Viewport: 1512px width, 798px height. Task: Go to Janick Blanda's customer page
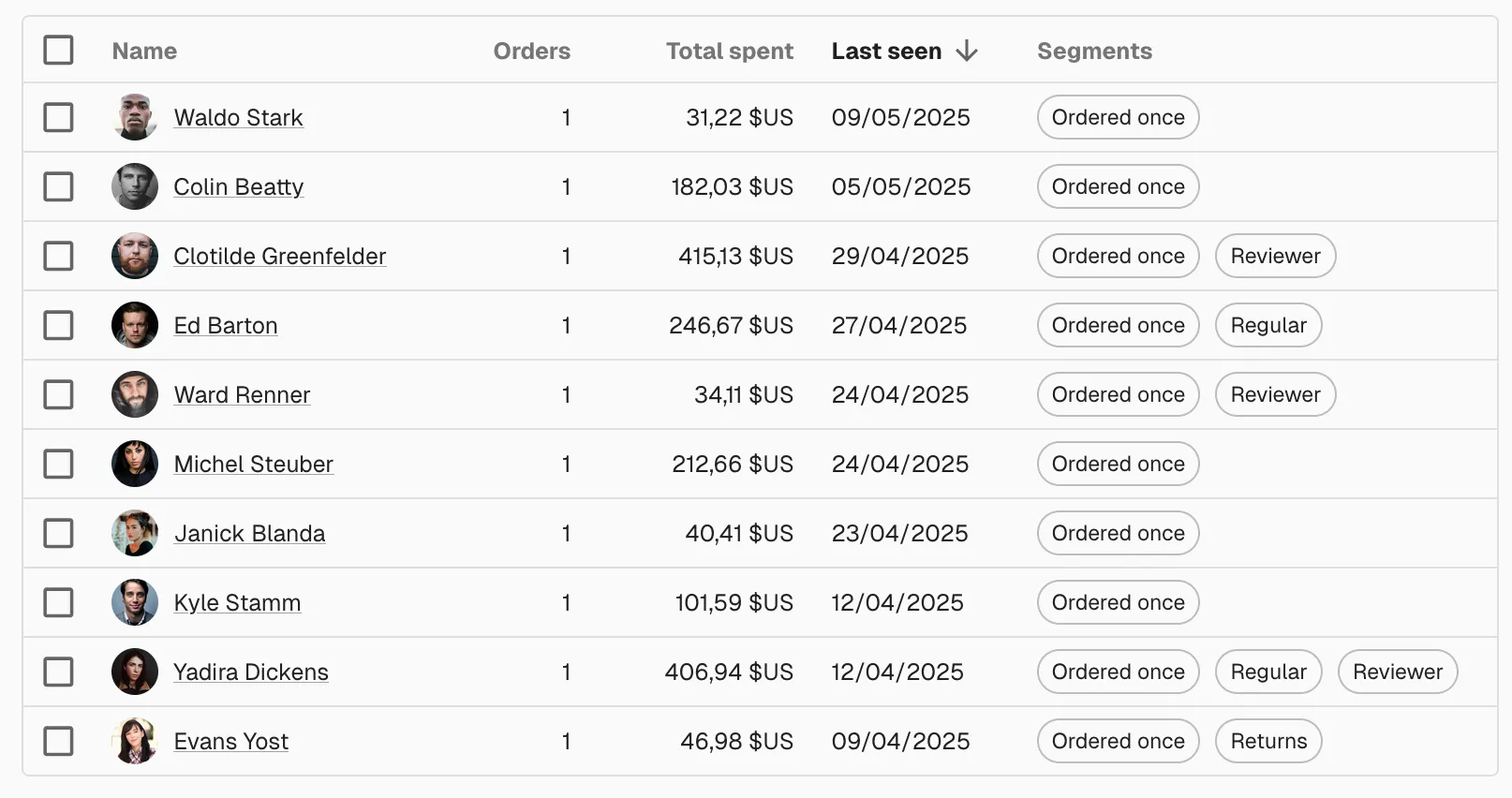tap(249, 534)
